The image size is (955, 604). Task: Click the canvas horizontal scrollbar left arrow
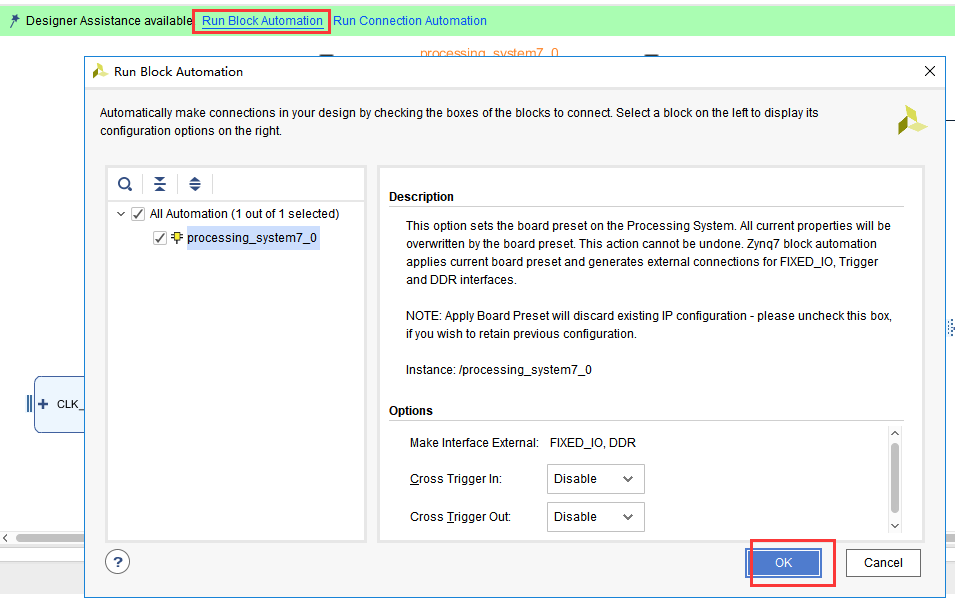[x=5, y=538]
